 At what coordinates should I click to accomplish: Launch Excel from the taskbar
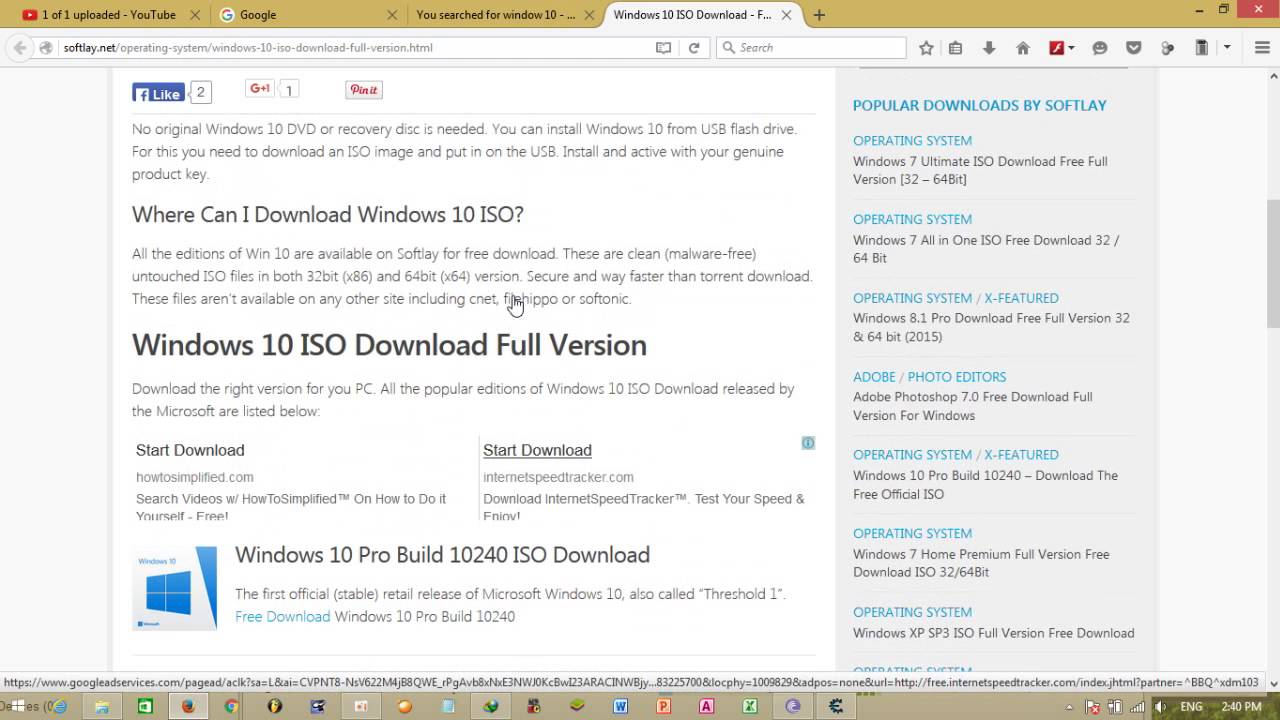tap(749, 706)
